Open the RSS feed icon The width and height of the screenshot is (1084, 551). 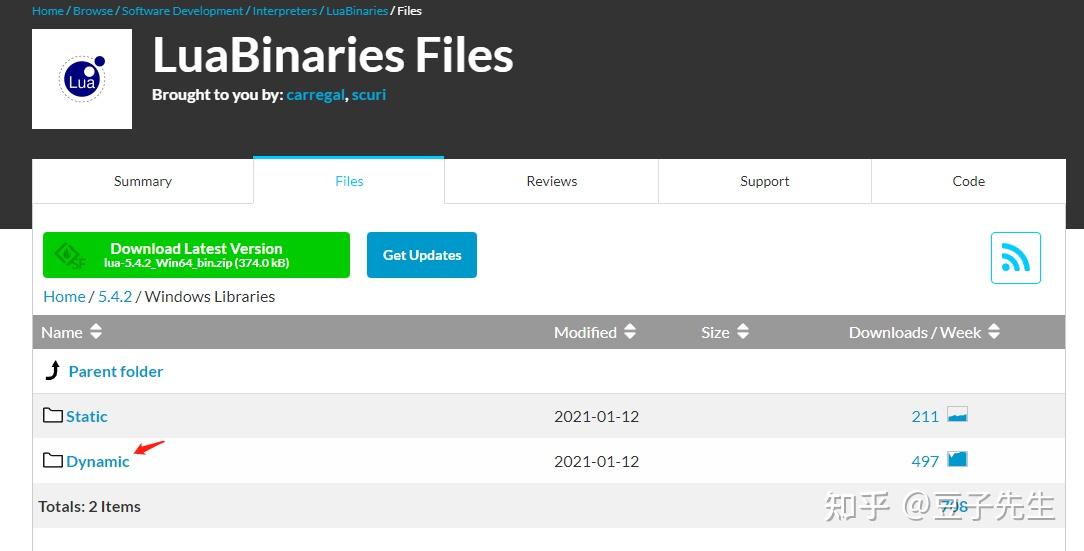point(1015,258)
